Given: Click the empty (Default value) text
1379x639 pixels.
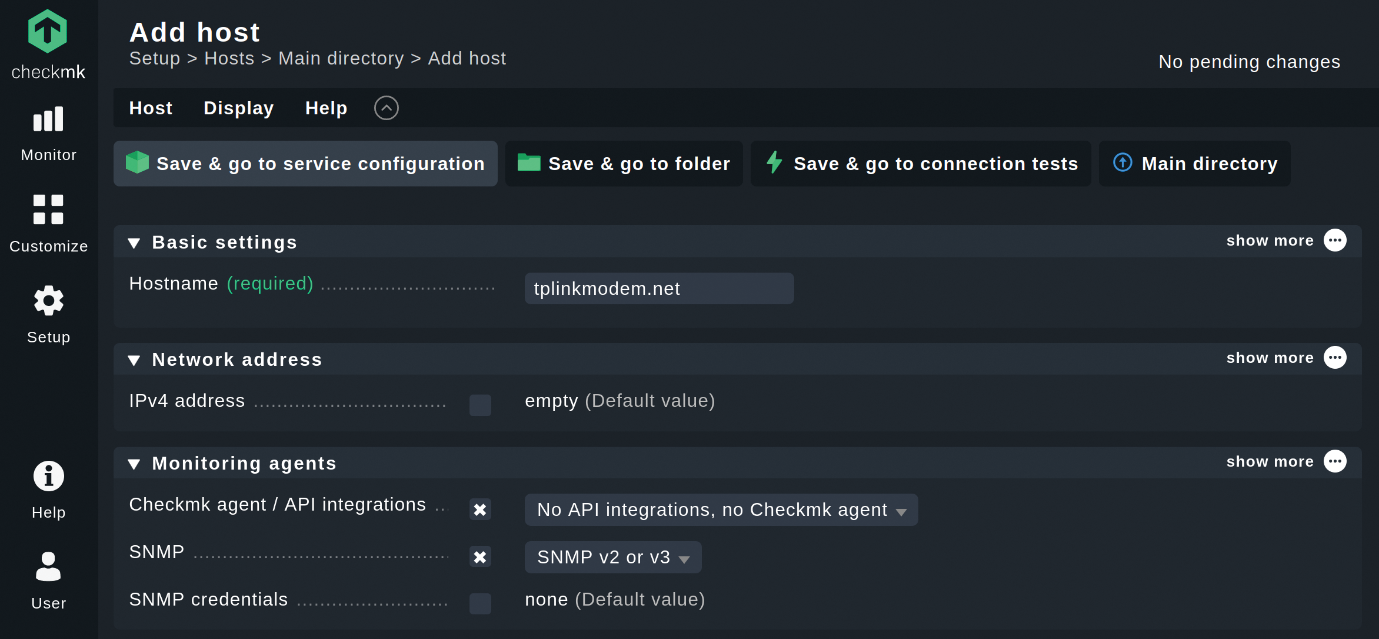Looking at the screenshot, I should coord(620,401).
